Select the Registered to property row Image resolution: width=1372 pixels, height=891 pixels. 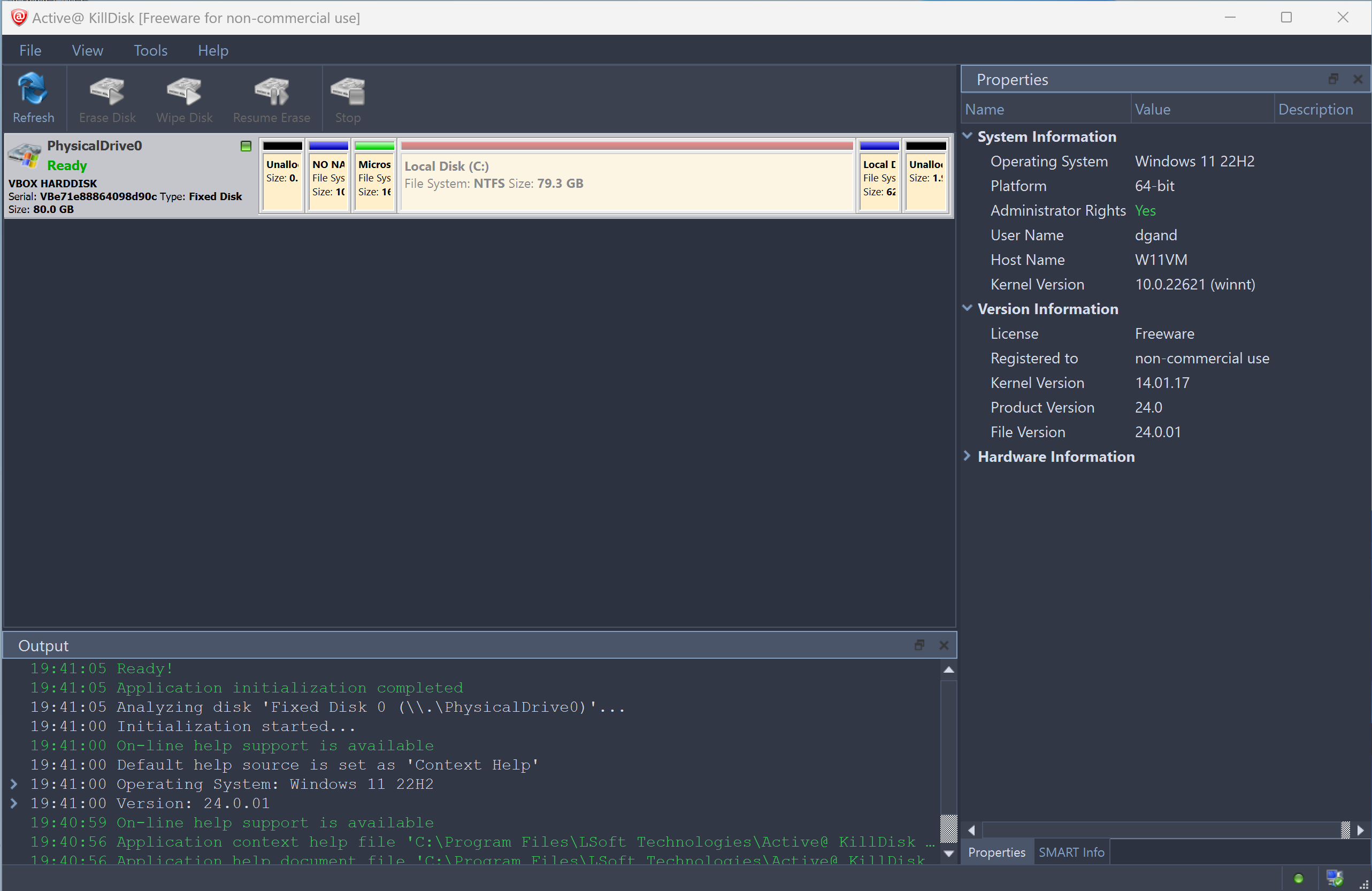coord(1166,358)
